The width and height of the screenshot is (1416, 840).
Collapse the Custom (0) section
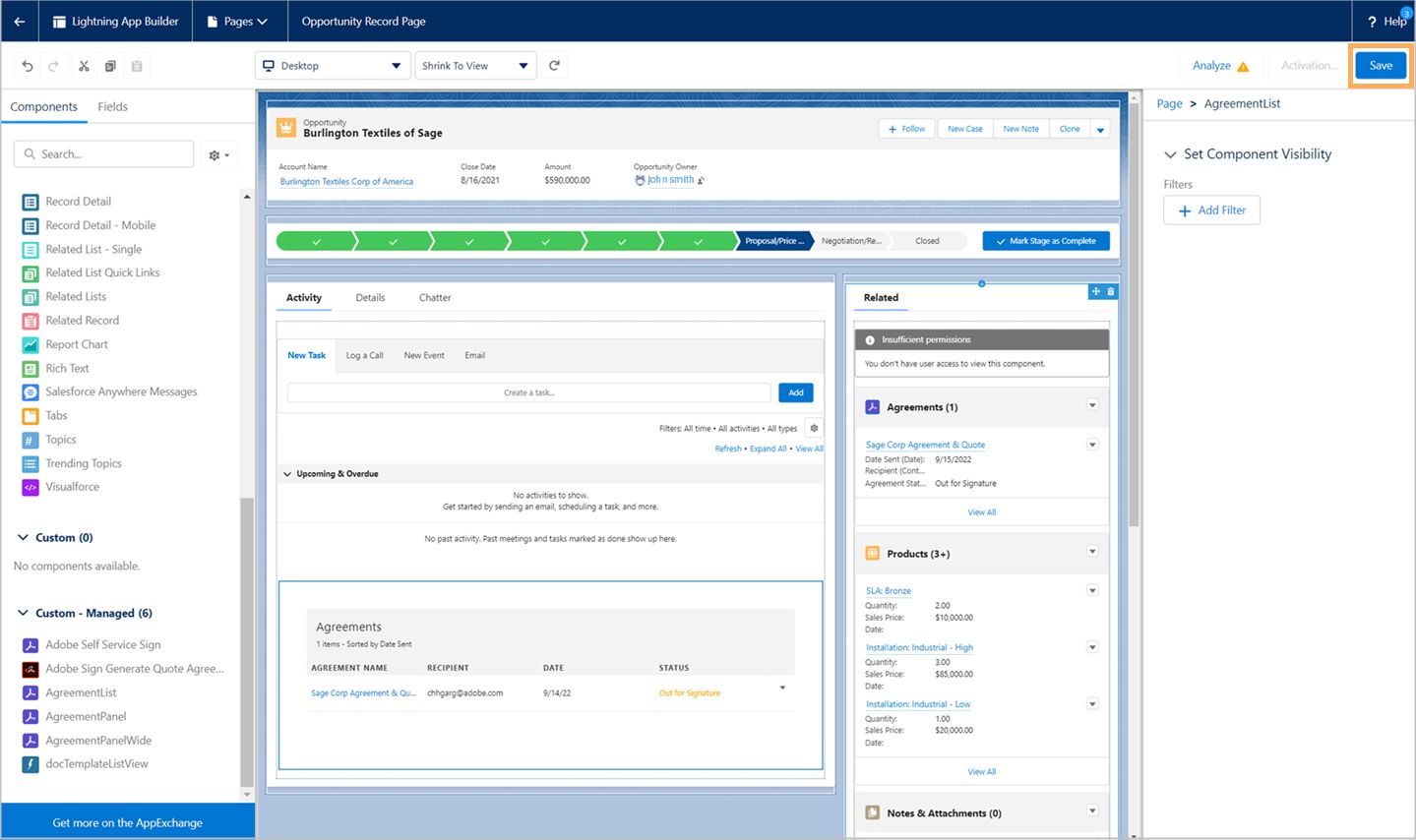[23, 537]
